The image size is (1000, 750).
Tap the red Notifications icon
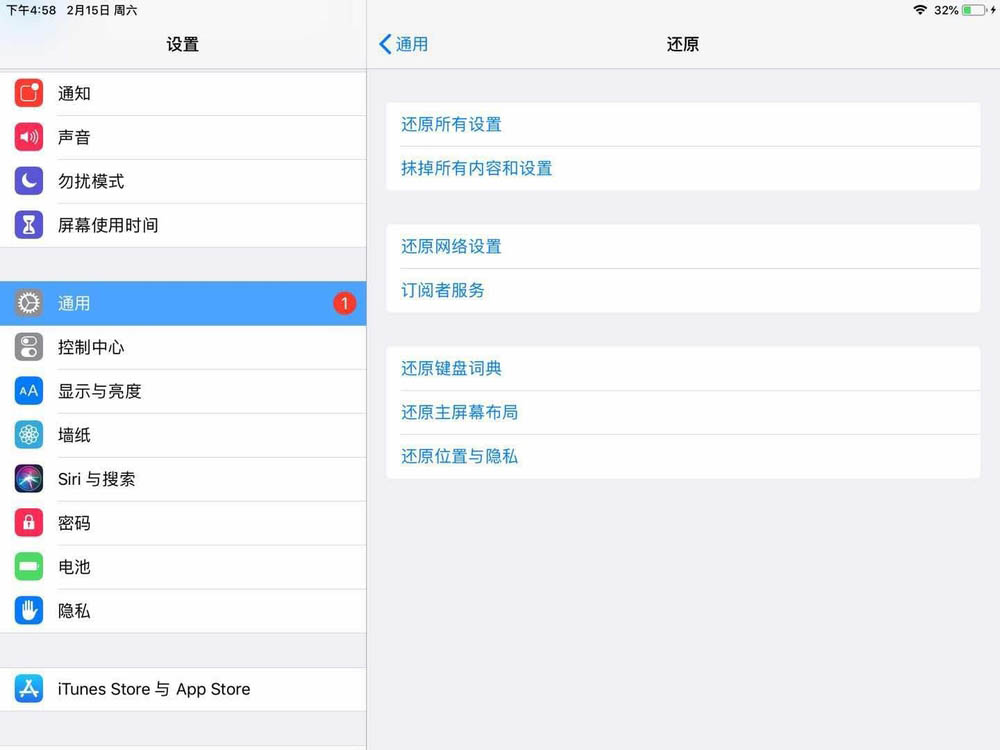[x=29, y=94]
